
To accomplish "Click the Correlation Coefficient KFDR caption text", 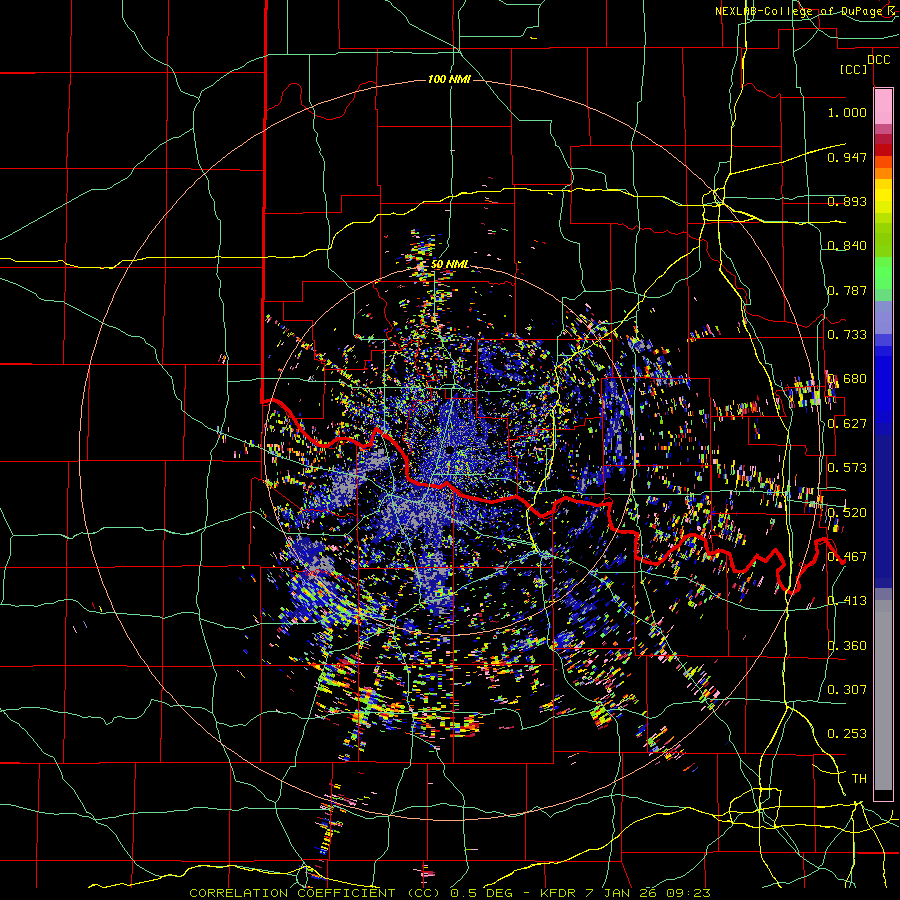I will [x=450, y=893].
